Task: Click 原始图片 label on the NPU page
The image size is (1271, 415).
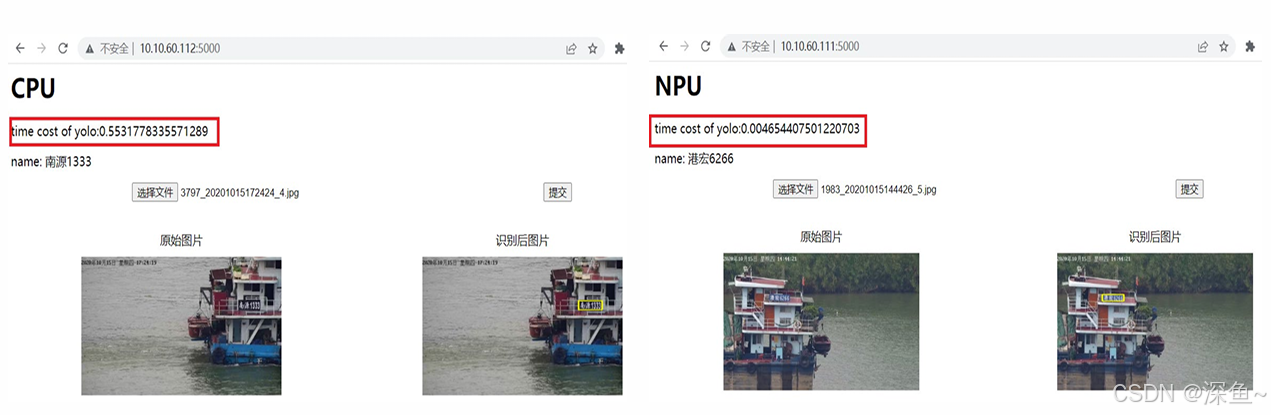Action: 821,237
